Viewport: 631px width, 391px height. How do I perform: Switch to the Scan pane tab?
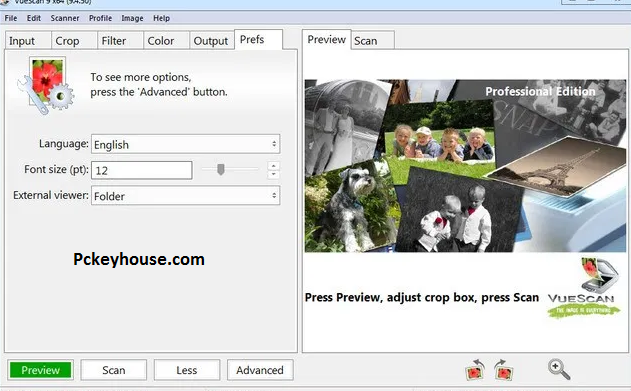(373, 41)
